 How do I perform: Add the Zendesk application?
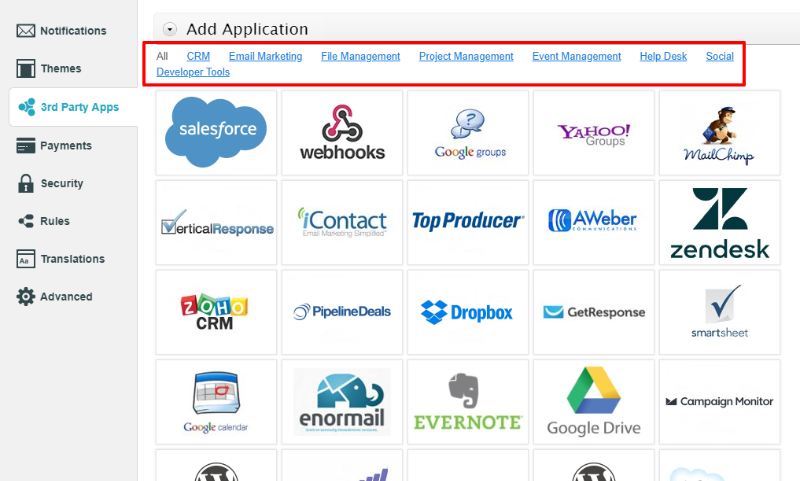tap(719, 222)
